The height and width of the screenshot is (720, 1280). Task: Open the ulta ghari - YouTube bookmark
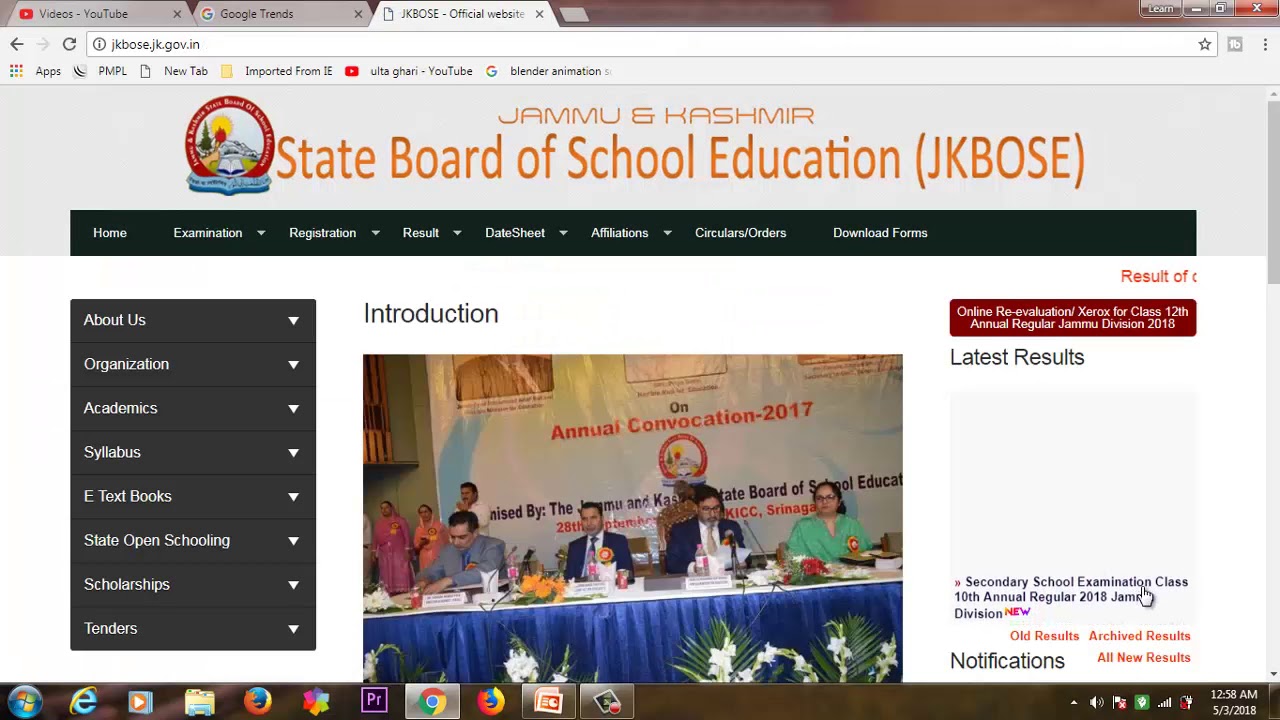(409, 71)
